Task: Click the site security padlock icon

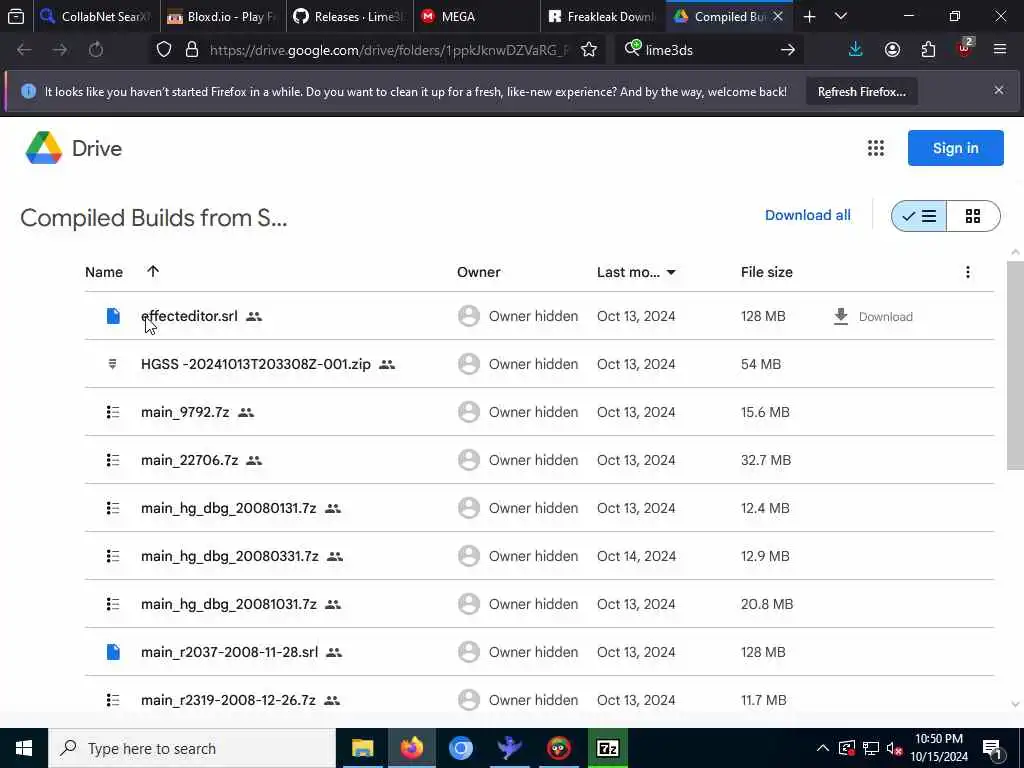Action: tap(191, 50)
